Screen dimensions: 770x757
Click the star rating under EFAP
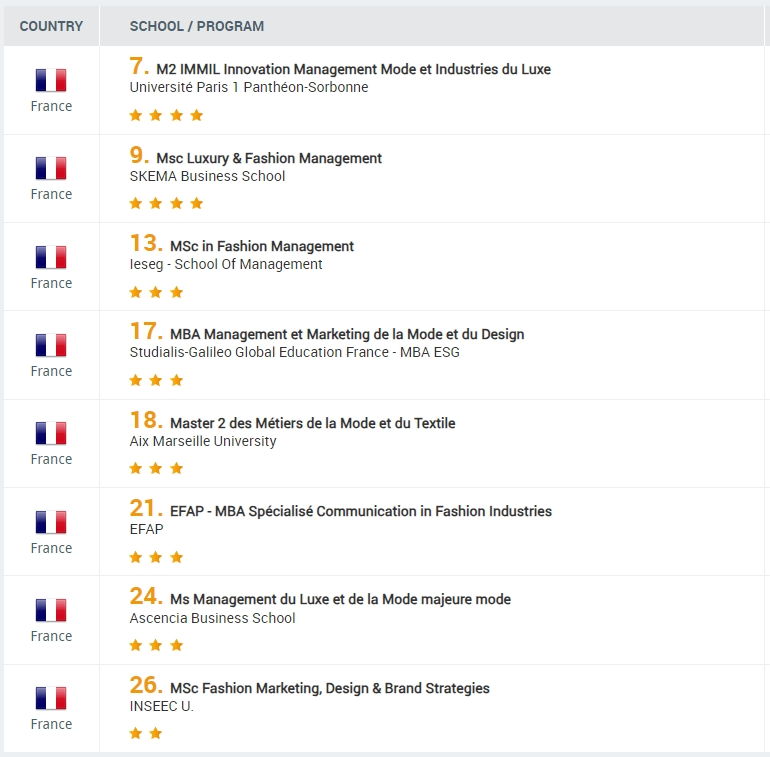(156, 557)
